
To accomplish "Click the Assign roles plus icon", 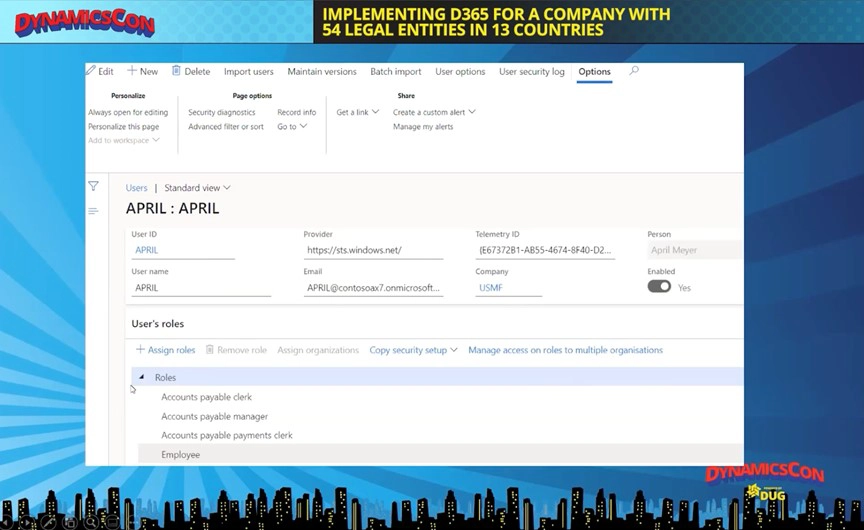I will 140,349.
